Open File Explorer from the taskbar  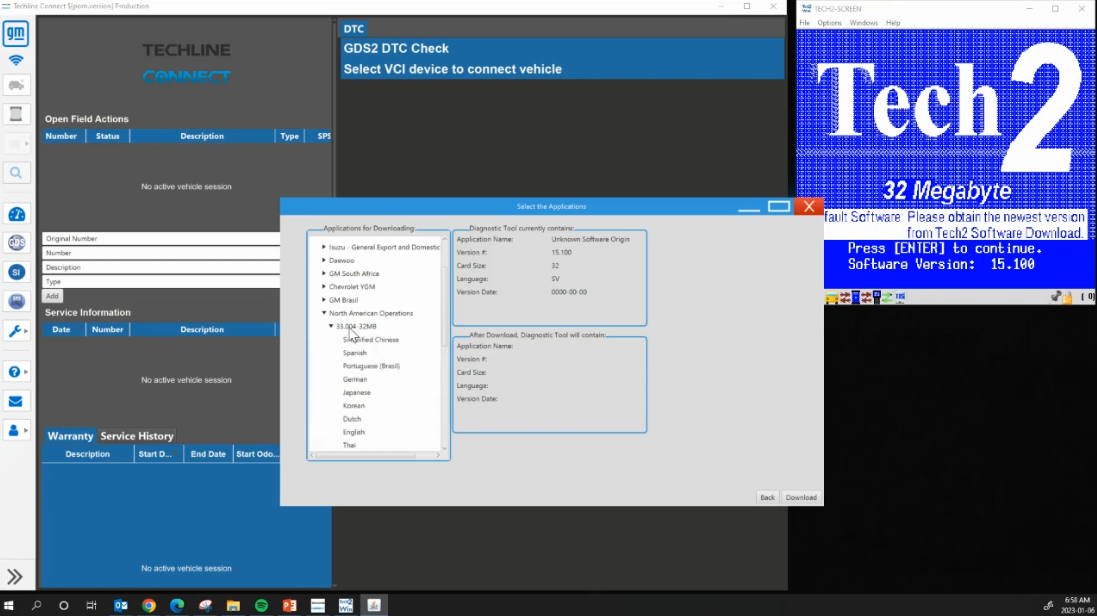[x=233, y=606]
